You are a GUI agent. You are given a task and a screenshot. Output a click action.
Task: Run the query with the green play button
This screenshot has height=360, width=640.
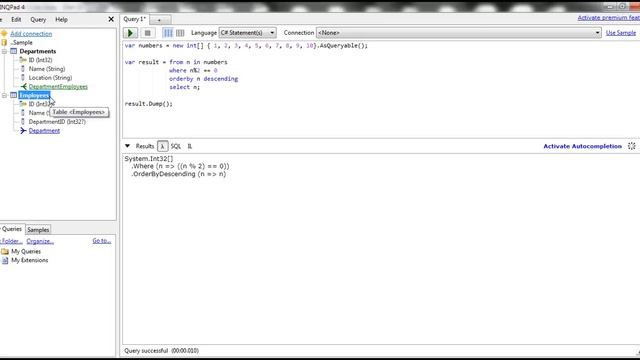[130, 33]
